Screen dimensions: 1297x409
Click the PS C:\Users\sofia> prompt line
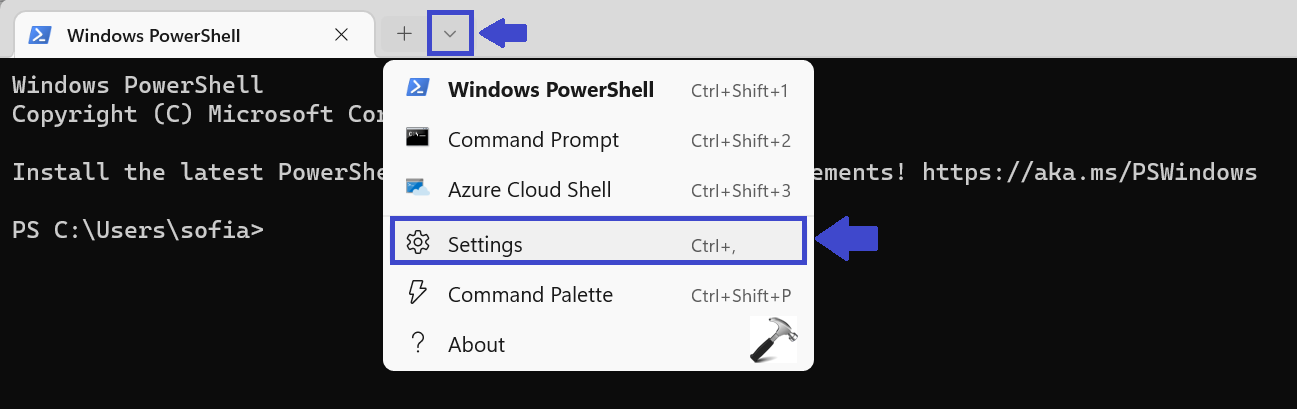point(138,230)
